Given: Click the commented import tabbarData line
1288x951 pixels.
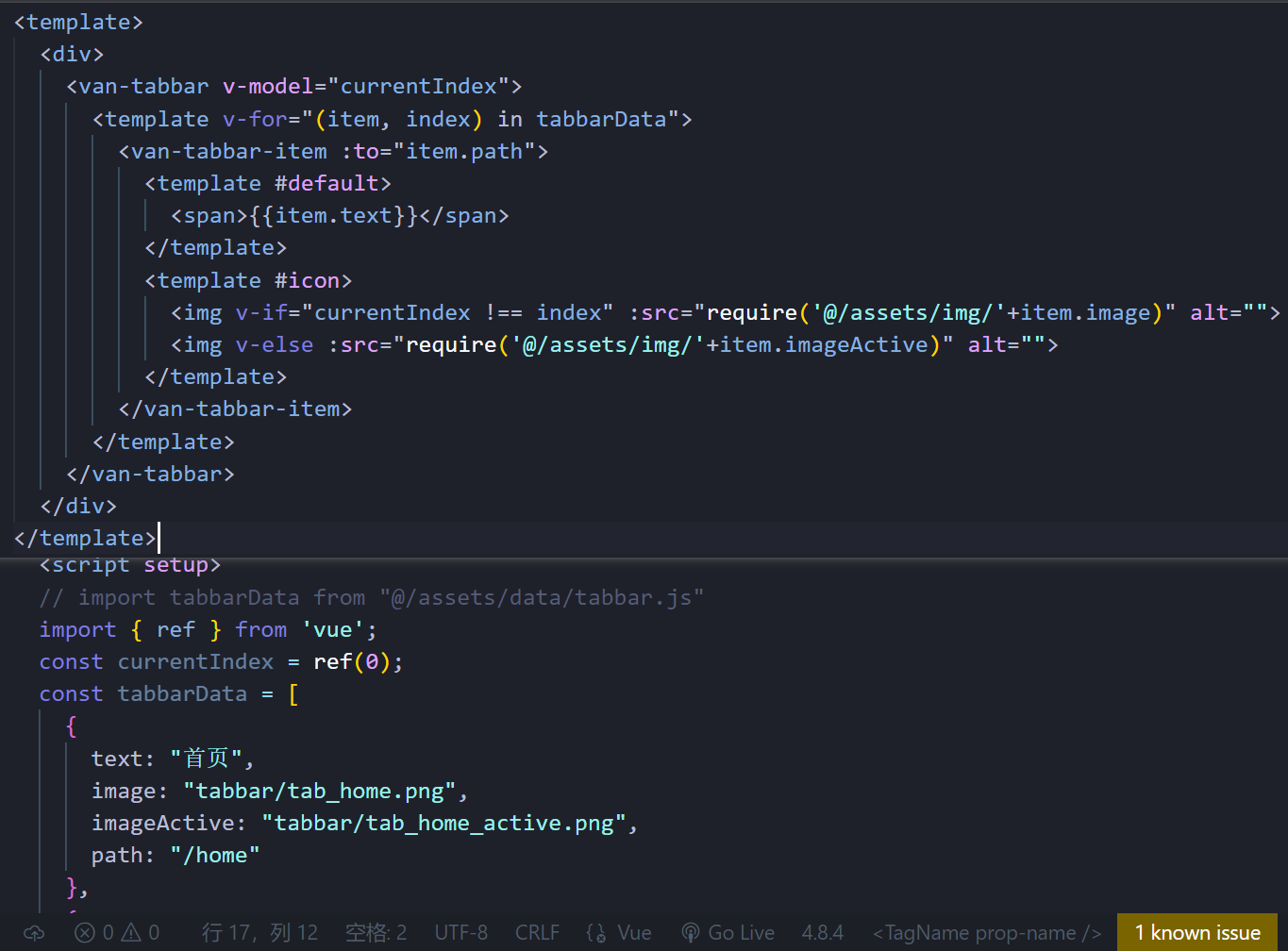Looking at the screenshot, I should click(372, 597).
